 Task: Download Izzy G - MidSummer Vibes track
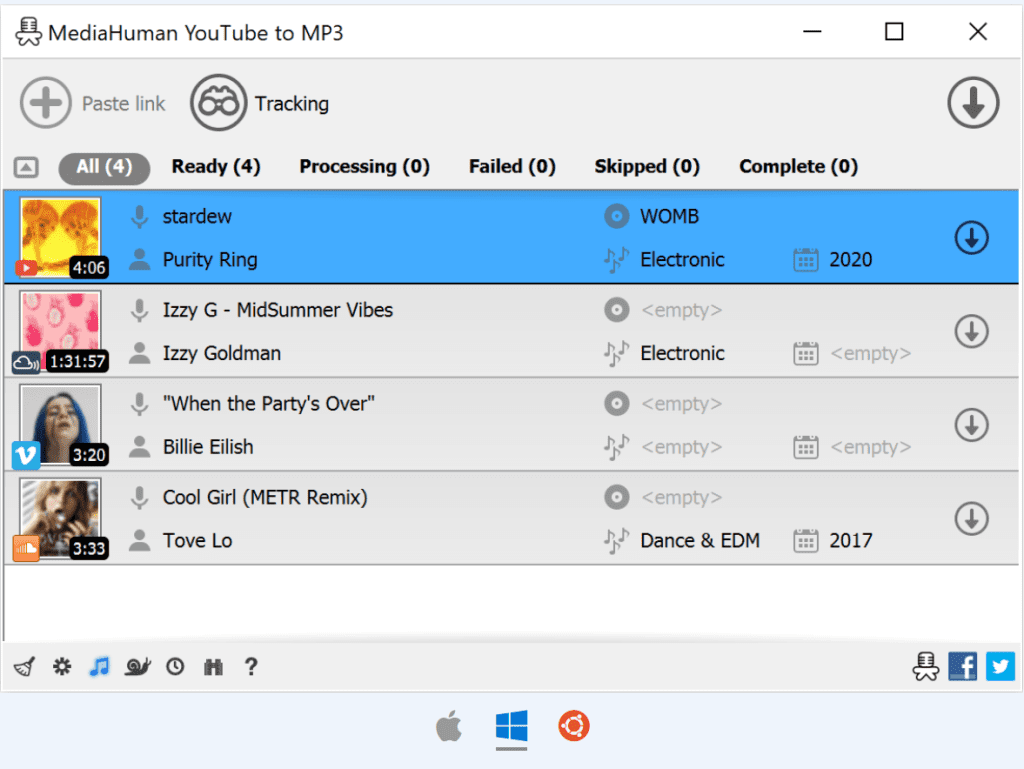pos(972,332)
